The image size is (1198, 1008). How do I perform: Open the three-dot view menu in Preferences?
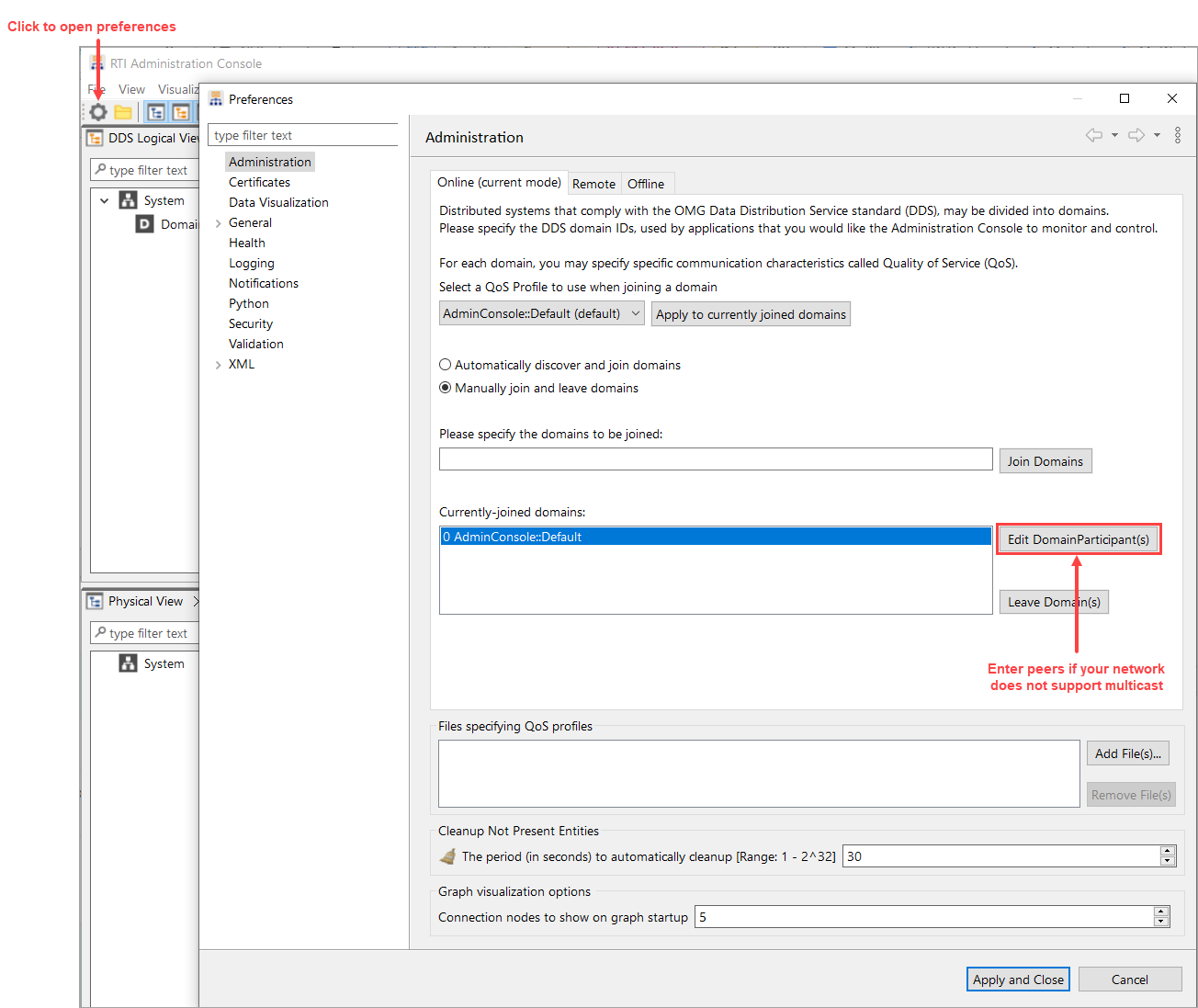[x=1178, y=135]
